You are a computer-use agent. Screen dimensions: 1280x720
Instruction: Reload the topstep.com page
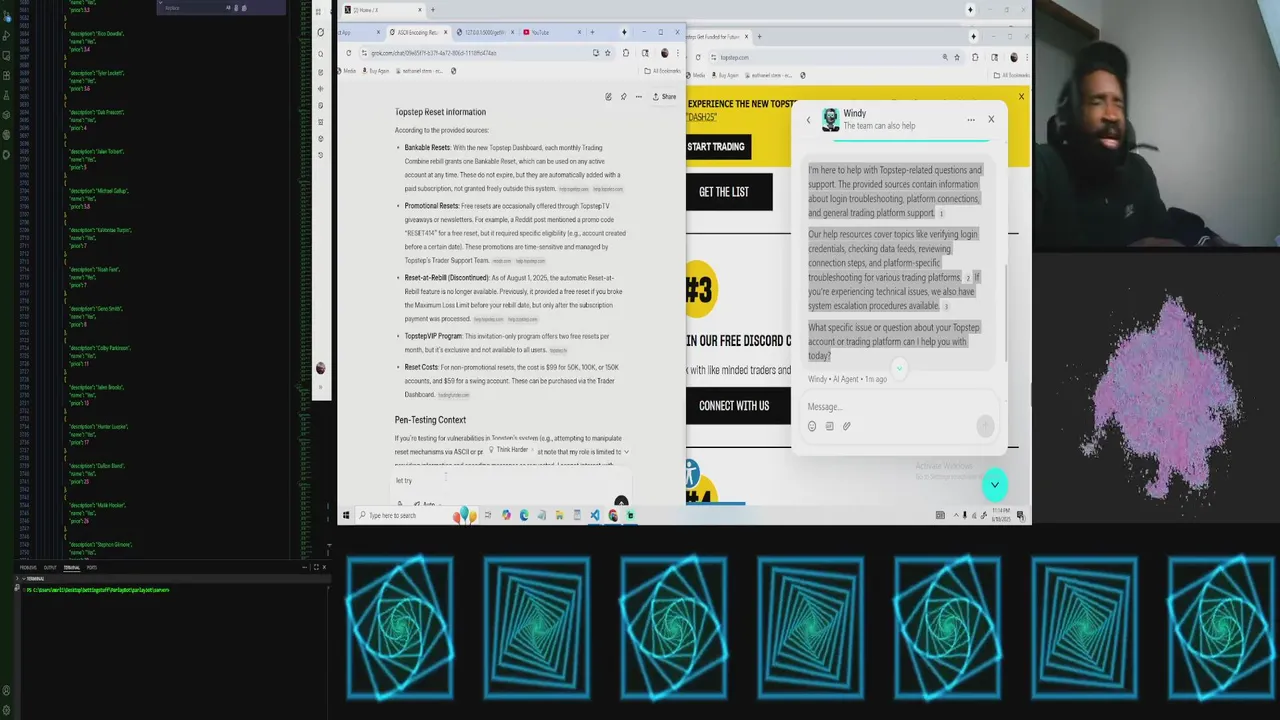click(x=697, y=58)
